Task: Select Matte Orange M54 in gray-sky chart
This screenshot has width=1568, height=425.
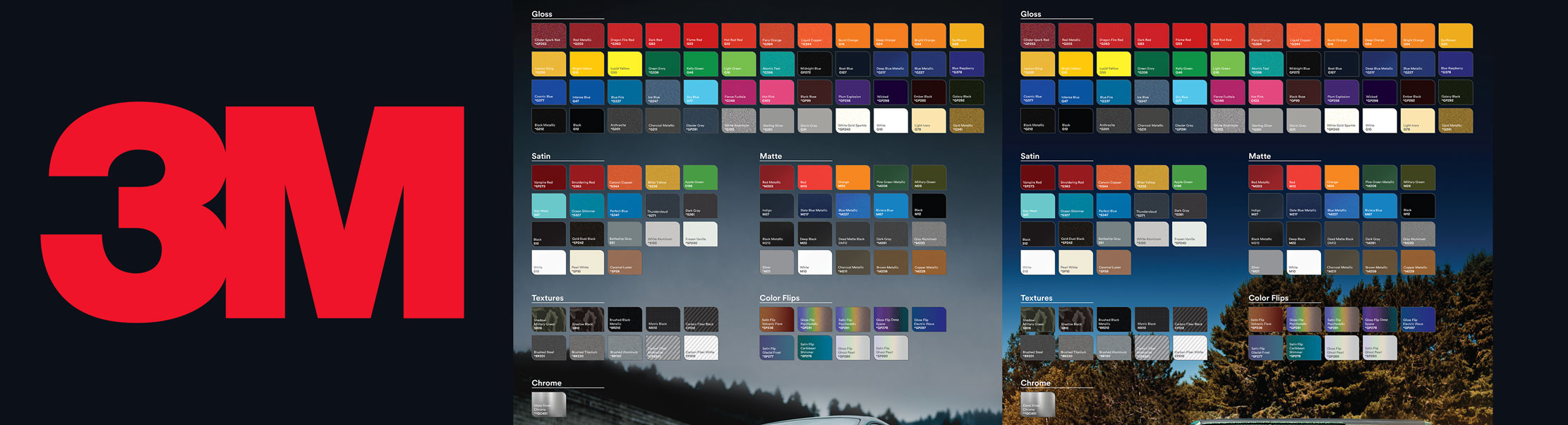Action: click(853, 177)
